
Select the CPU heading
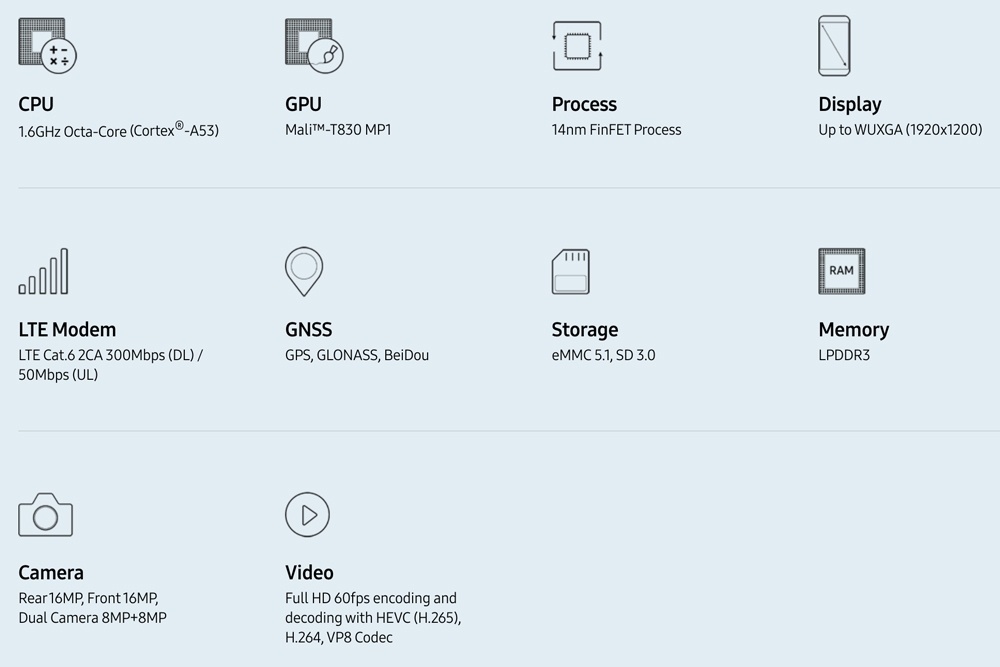click(x=36, y=104)
